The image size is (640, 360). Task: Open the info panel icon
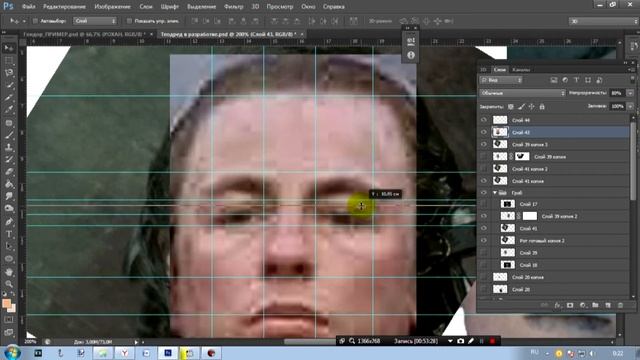click(411, 55)
